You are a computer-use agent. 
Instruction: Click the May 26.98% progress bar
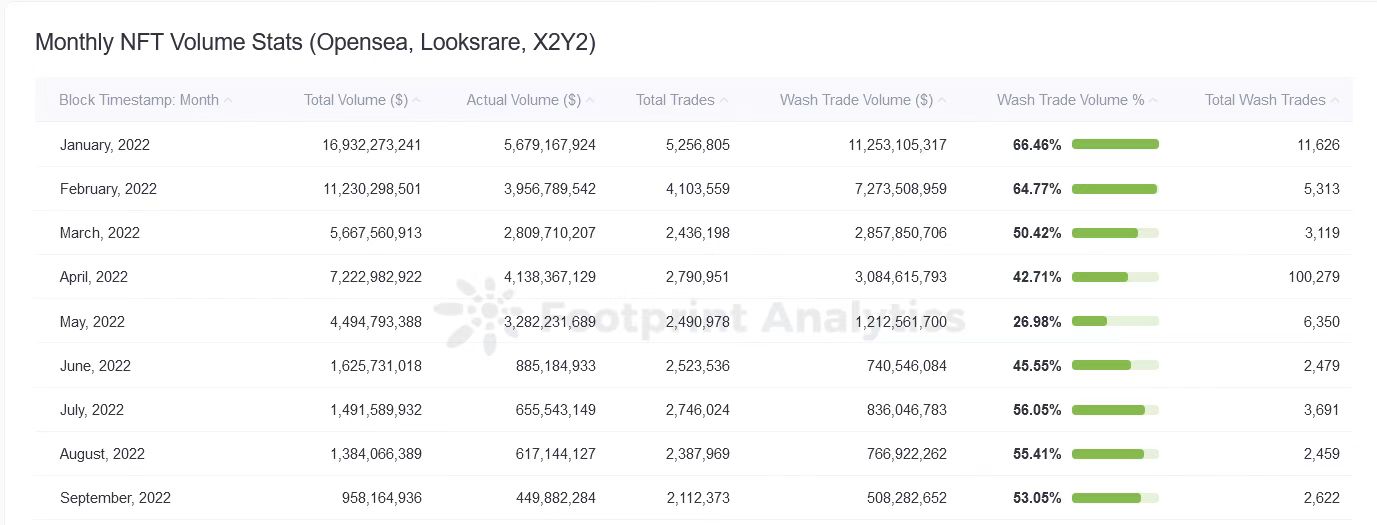1115,322
